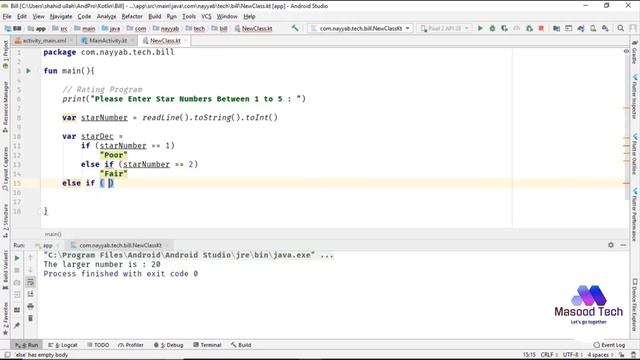Toggle Device File Explorer side panel
Viewport: 640px width, 360px height.
(635, 305)
